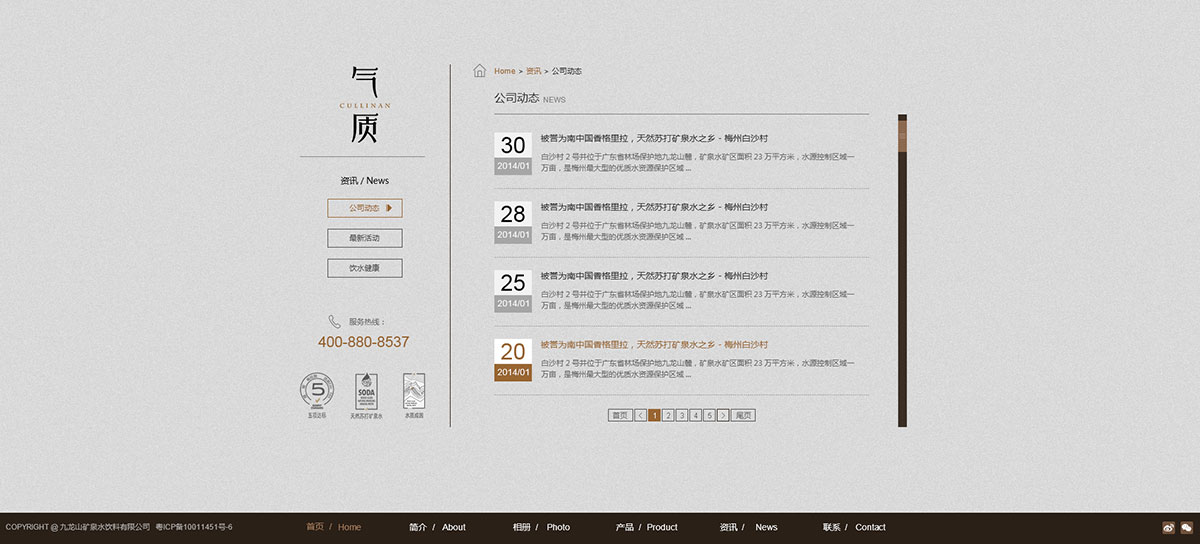Image resolution: width=1200 pixels, height=544 pixels.
Task: Open the Weibo icon in the footer
Action: (1169, 528)
